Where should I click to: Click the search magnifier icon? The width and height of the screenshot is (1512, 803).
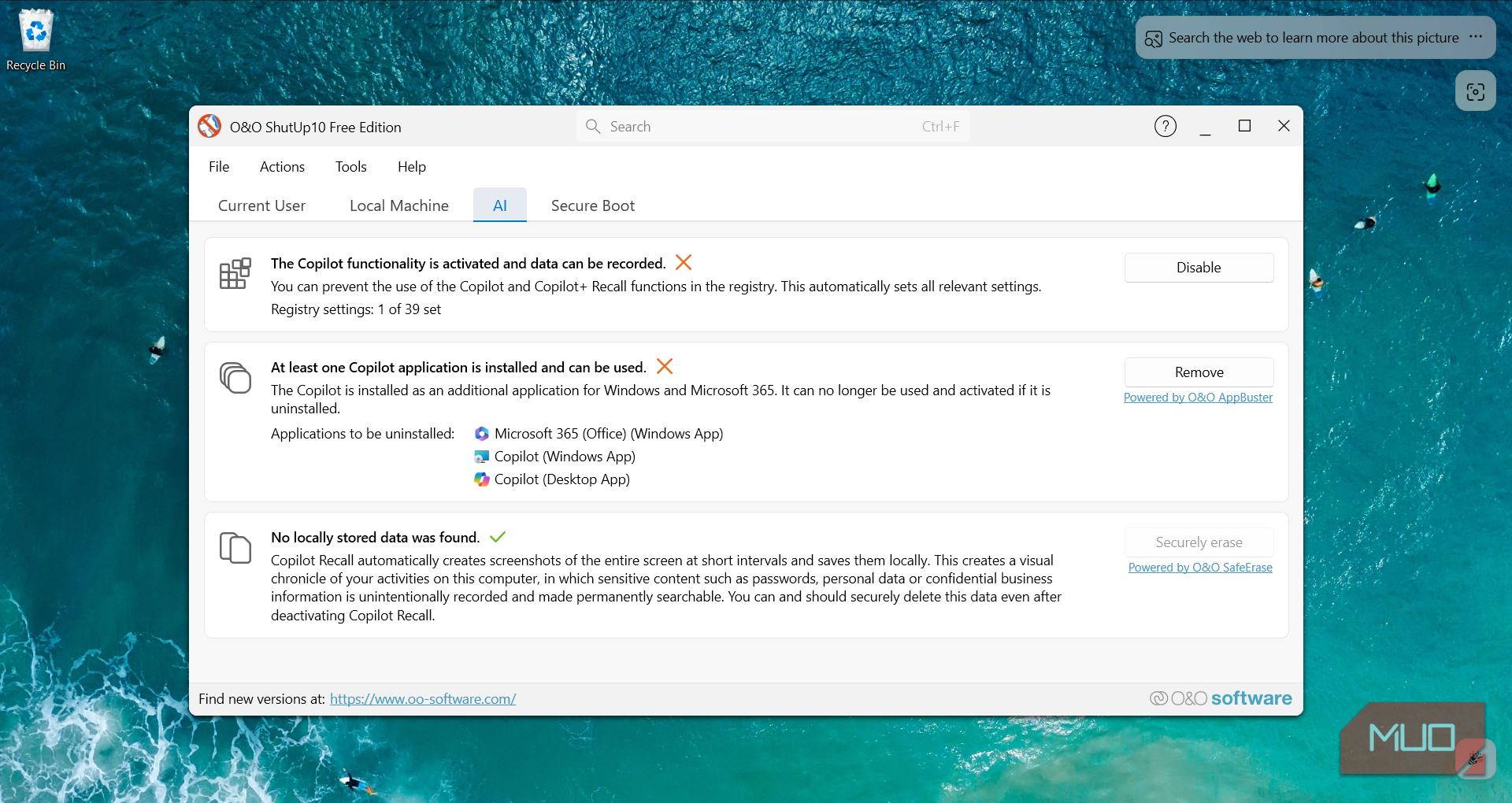coord(593,126)
